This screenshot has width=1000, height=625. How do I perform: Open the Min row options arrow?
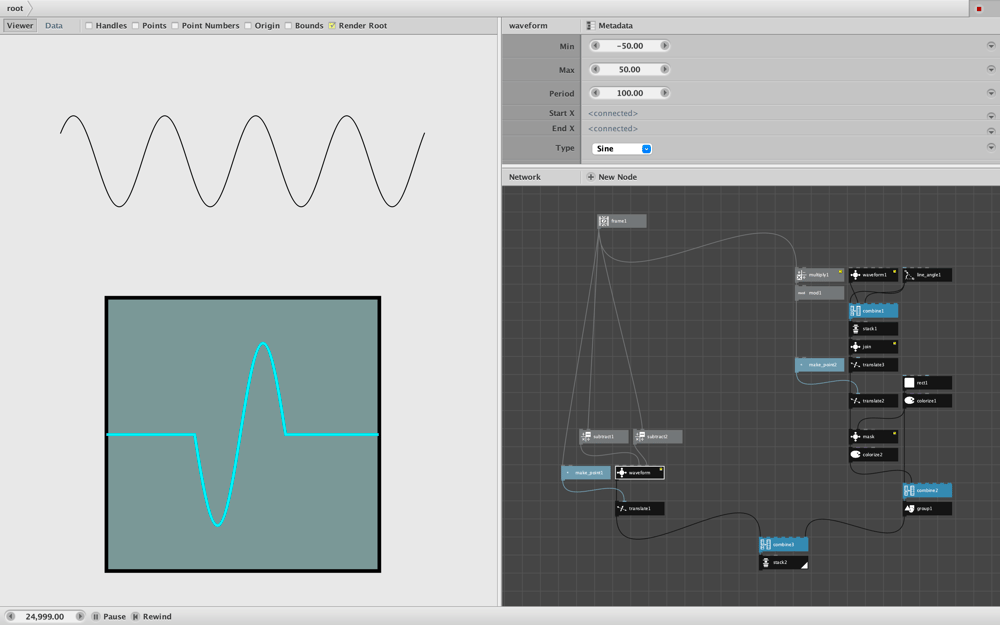990,46
